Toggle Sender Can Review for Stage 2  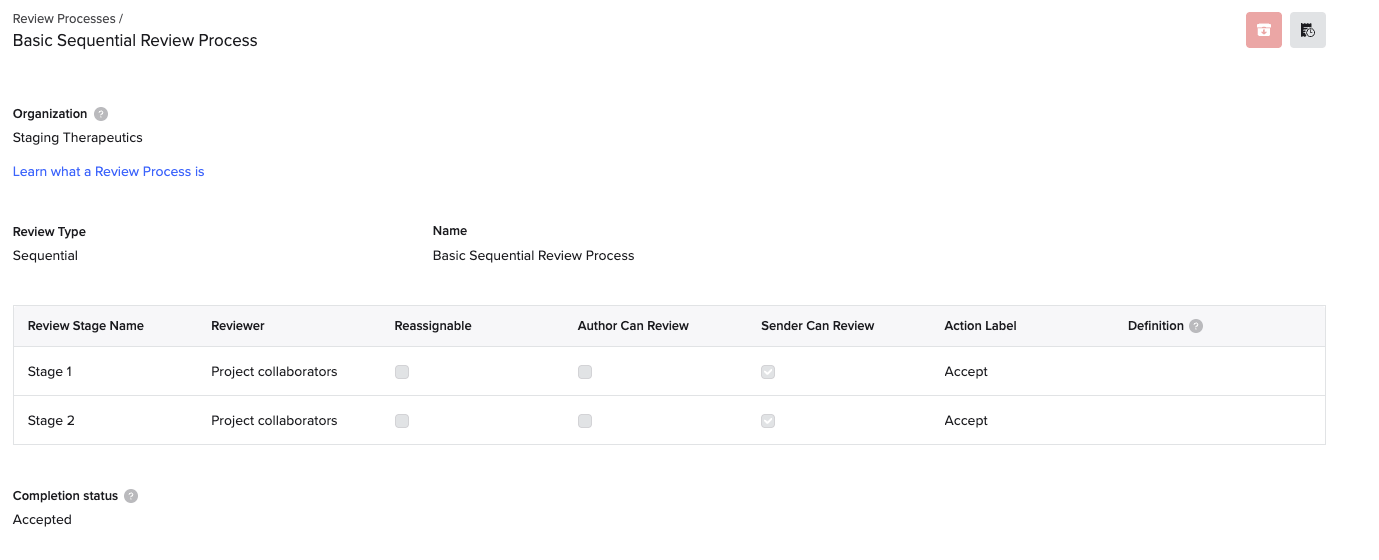[768, 421]
